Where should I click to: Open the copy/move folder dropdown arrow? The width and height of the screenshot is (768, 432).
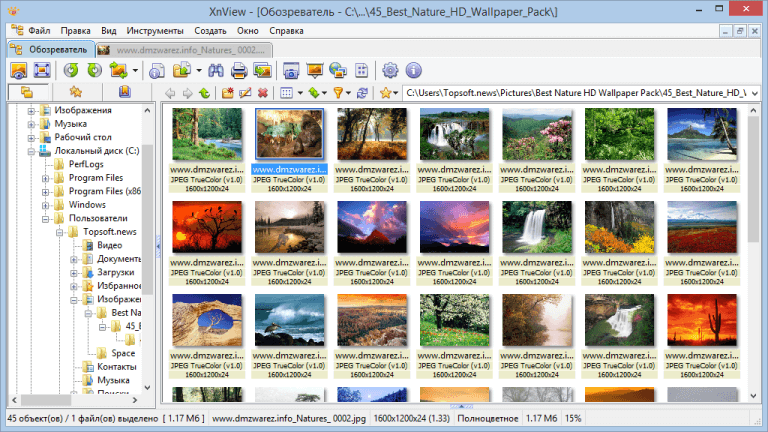point(199,71)
